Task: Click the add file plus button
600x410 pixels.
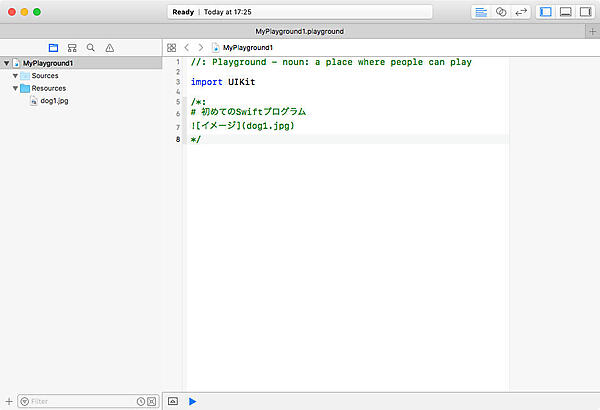Action: [x=9, y=401]
